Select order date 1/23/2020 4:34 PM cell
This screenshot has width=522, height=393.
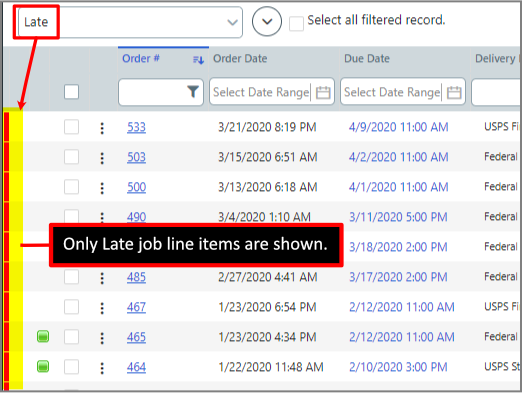pos(267,337)
